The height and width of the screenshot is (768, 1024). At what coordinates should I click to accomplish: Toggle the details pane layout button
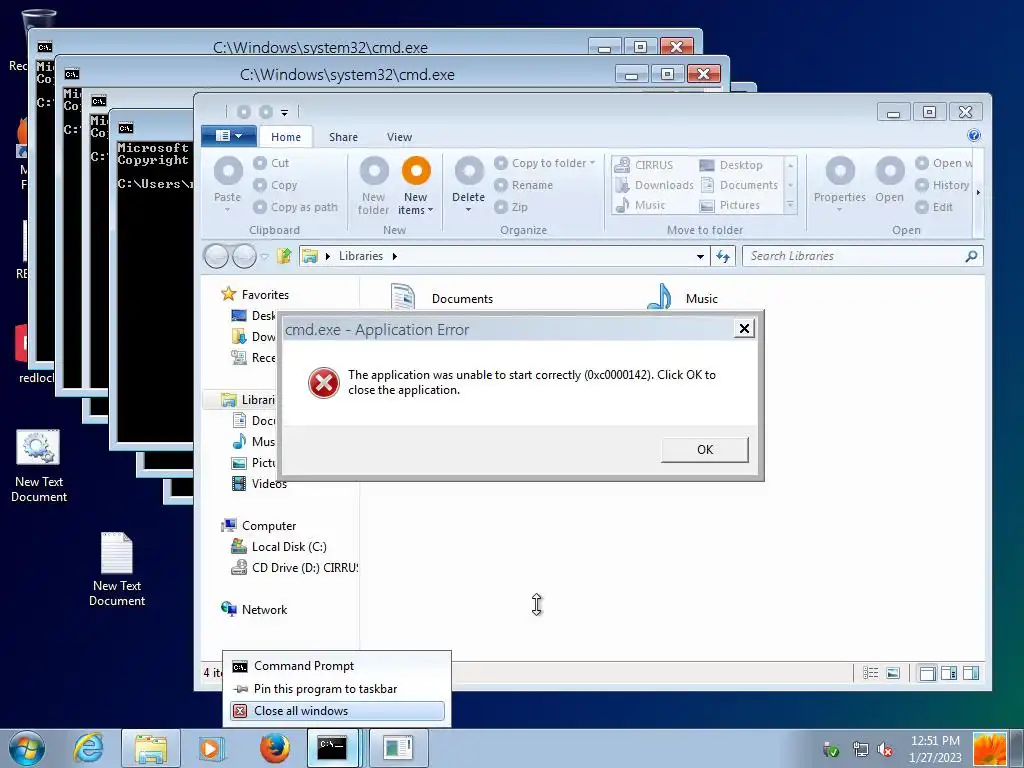(971, 673)
